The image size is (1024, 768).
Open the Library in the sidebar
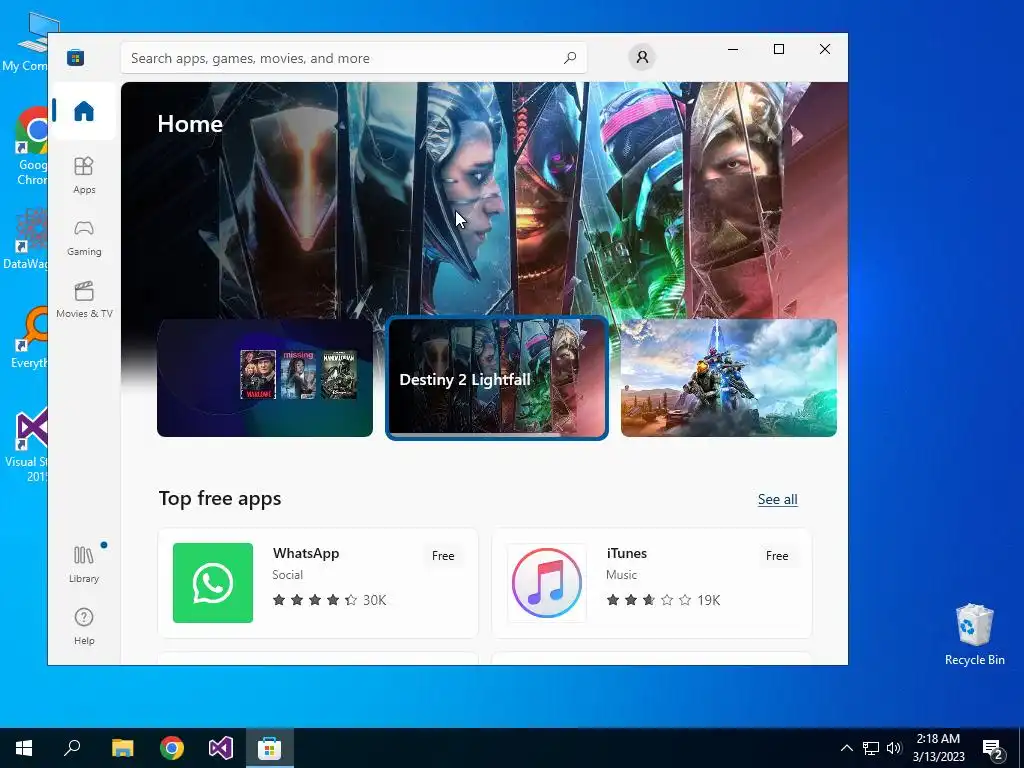(x=84, y=565)
